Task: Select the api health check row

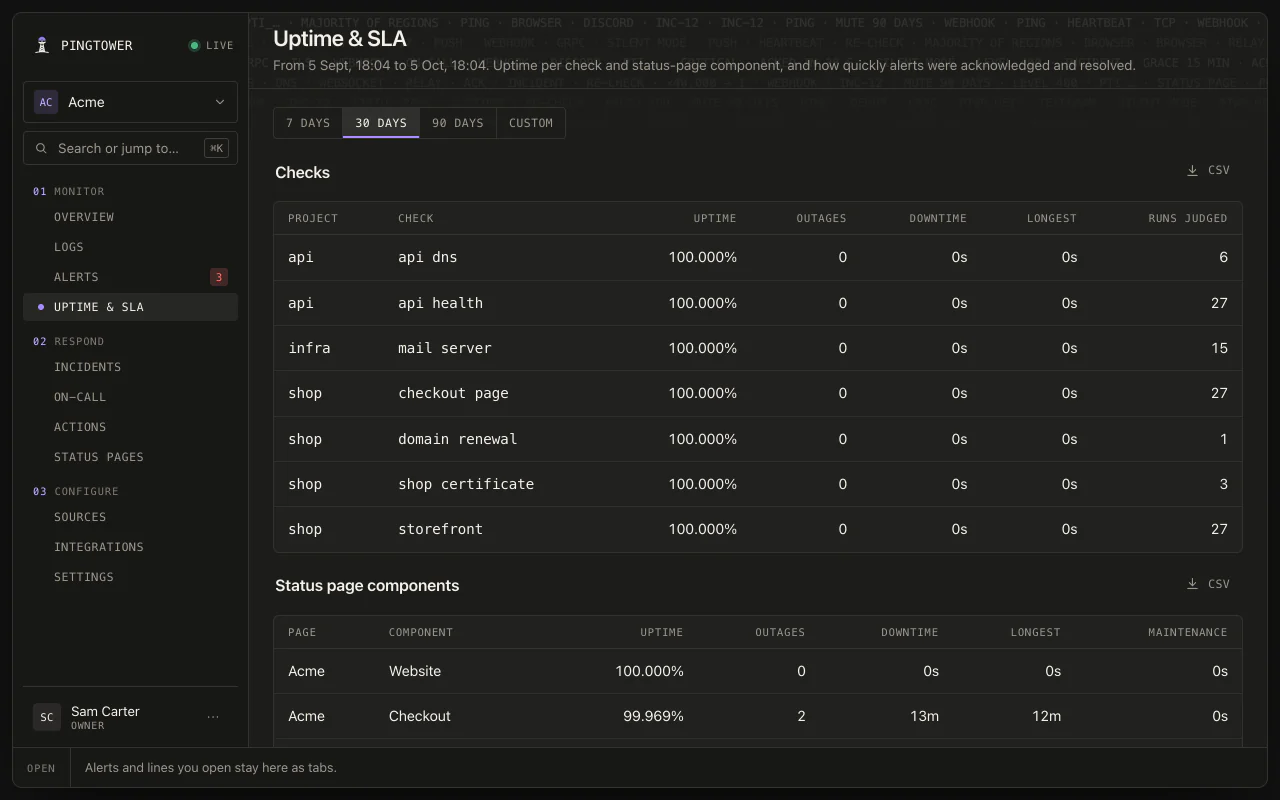Action: click(758, 303)
